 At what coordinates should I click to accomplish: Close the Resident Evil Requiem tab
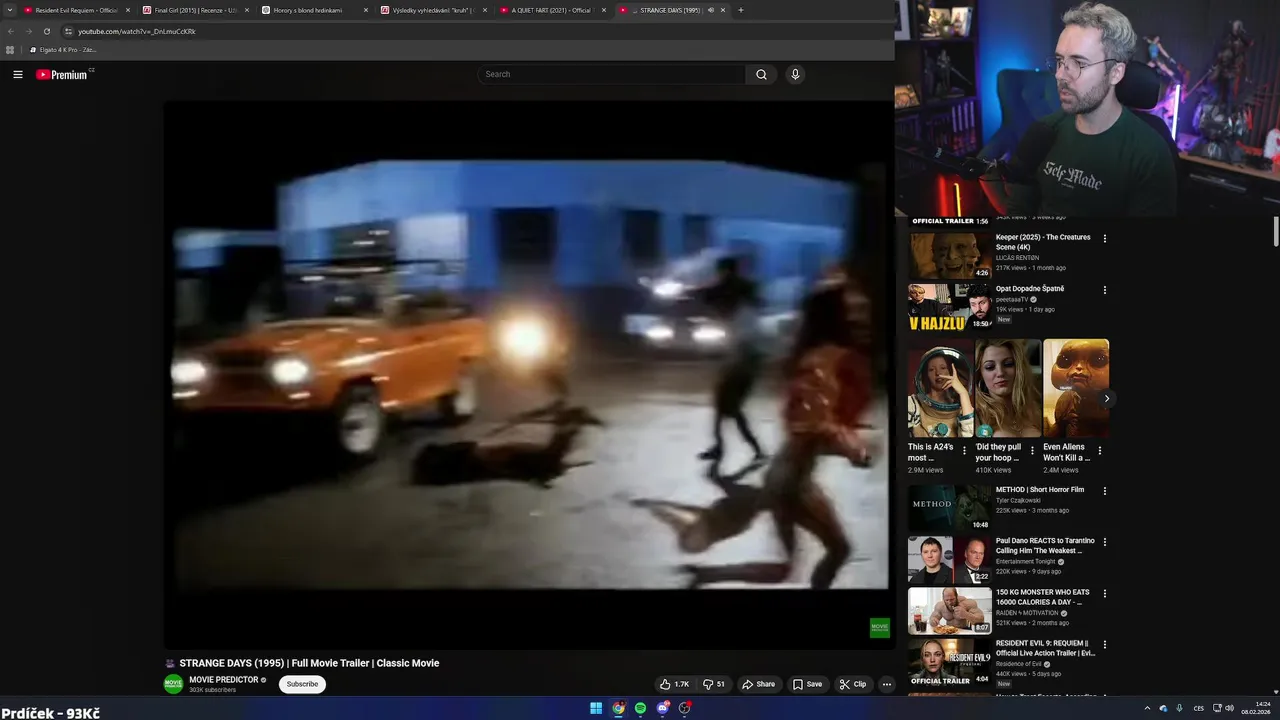coord(128,10)
